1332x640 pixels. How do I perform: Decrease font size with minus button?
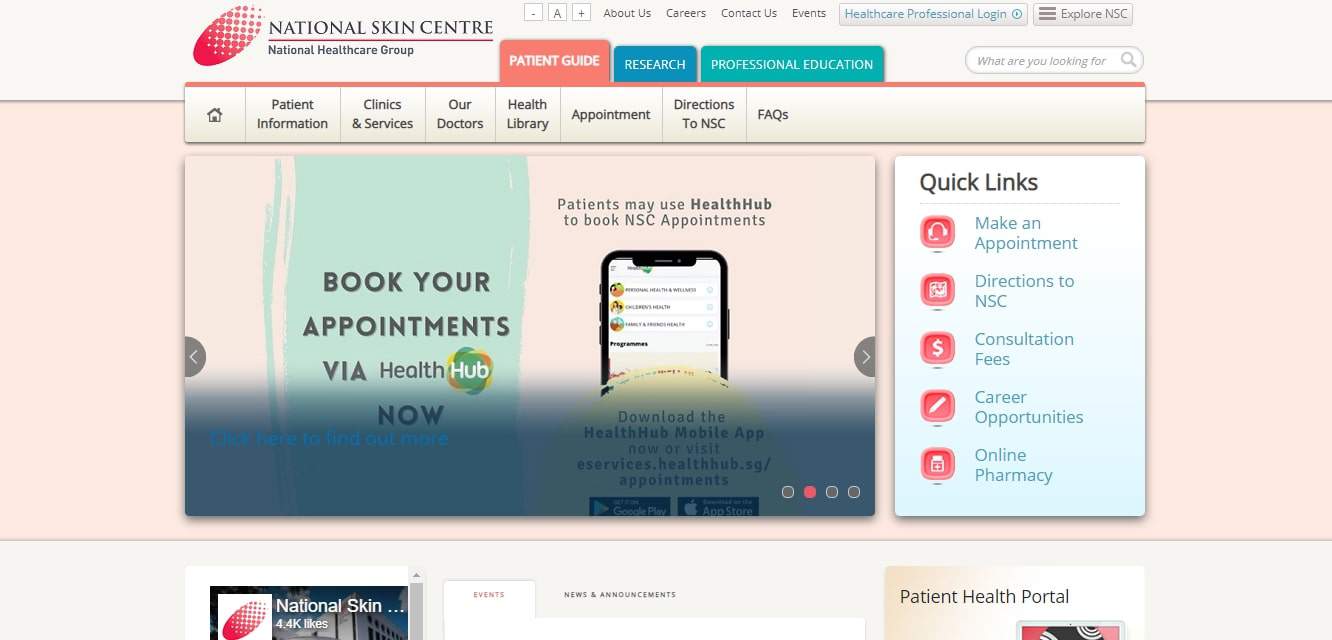pos(533,13)
